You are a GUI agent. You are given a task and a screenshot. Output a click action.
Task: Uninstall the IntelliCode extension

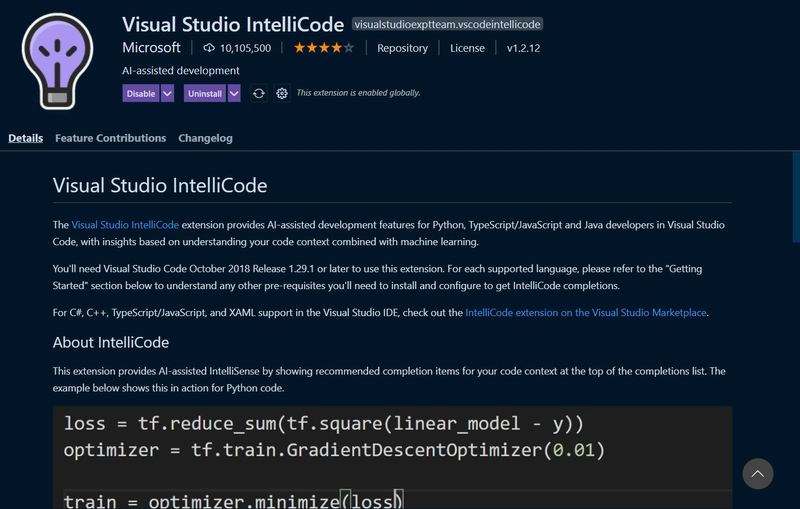(x=205, y=93)
